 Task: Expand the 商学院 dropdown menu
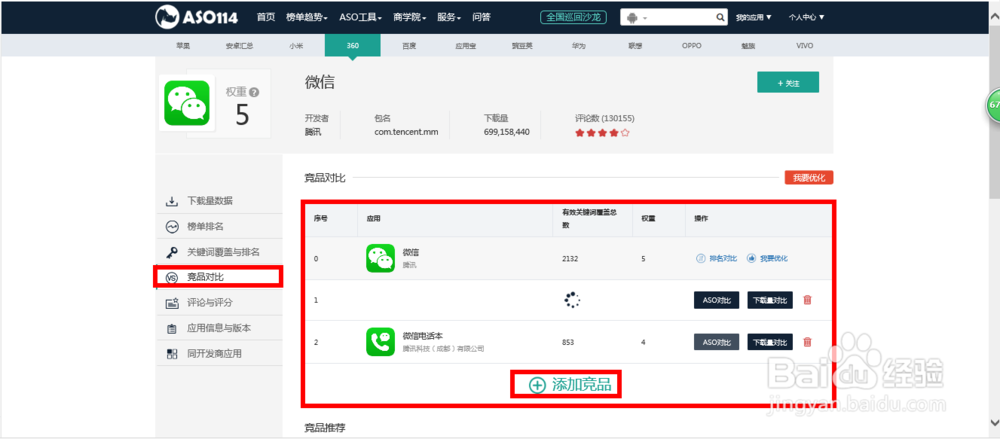409,17
